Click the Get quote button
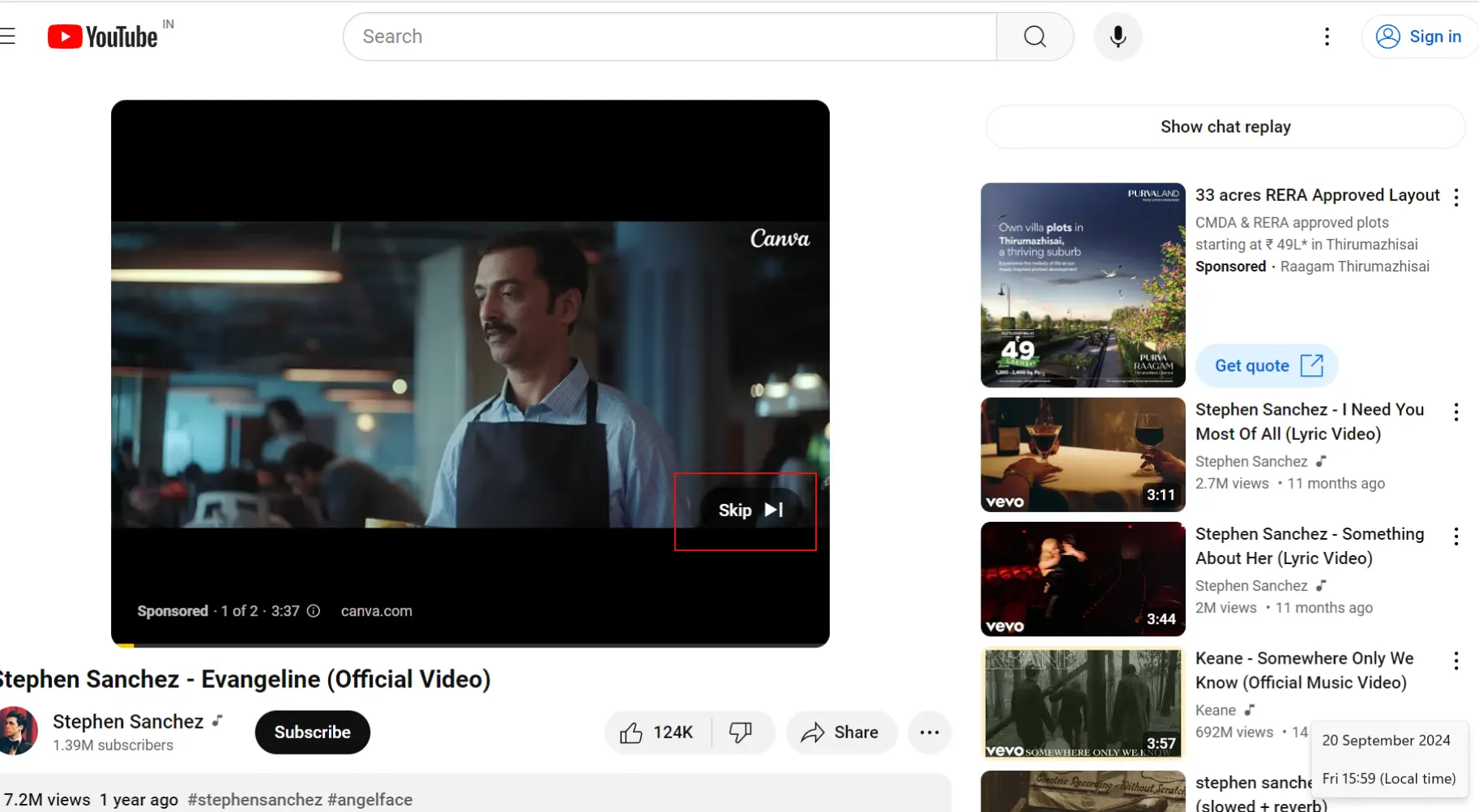This screenshot has height=812, width=1479. click(x=1267, y=365)
